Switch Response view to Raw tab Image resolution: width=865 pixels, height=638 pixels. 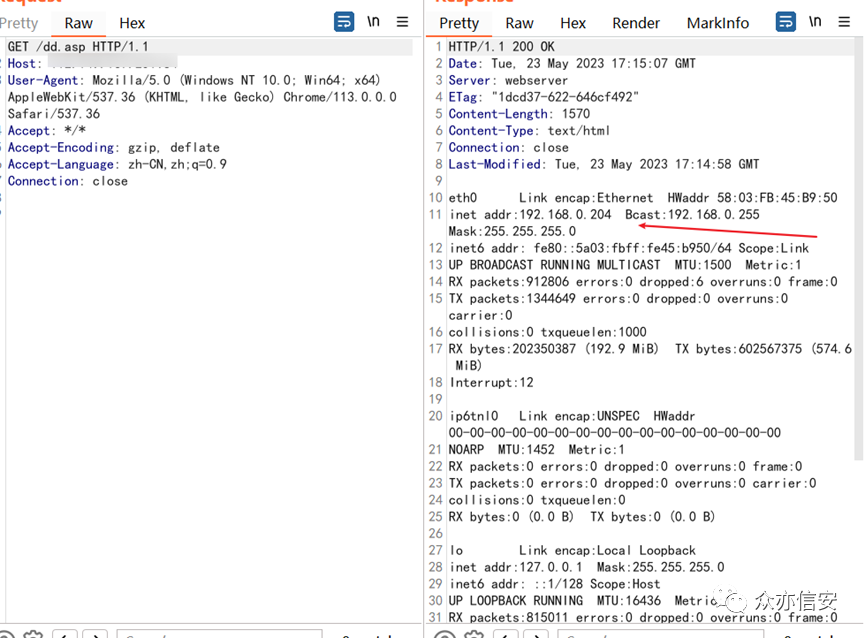pyautogui.click(x=519, y=23)
